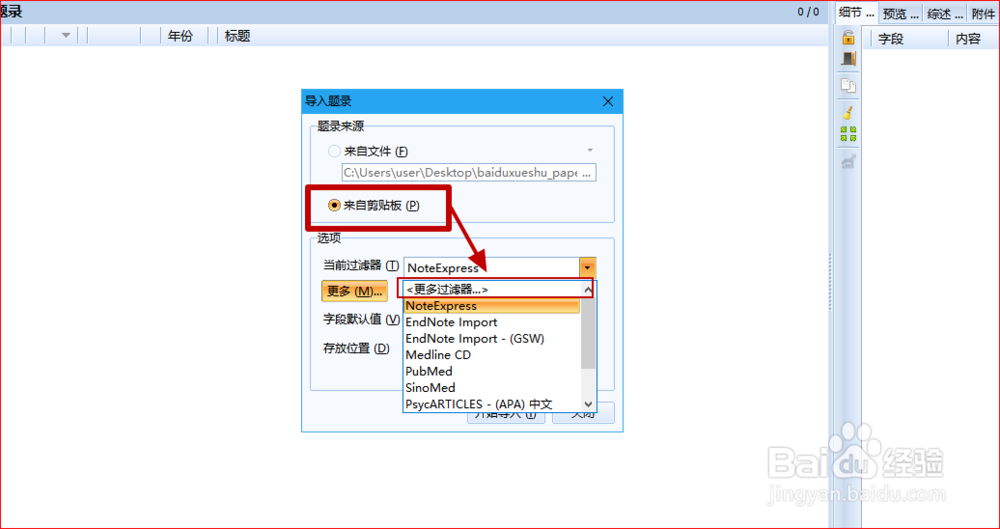Click the 更多 (M)... button

point(355,291)
